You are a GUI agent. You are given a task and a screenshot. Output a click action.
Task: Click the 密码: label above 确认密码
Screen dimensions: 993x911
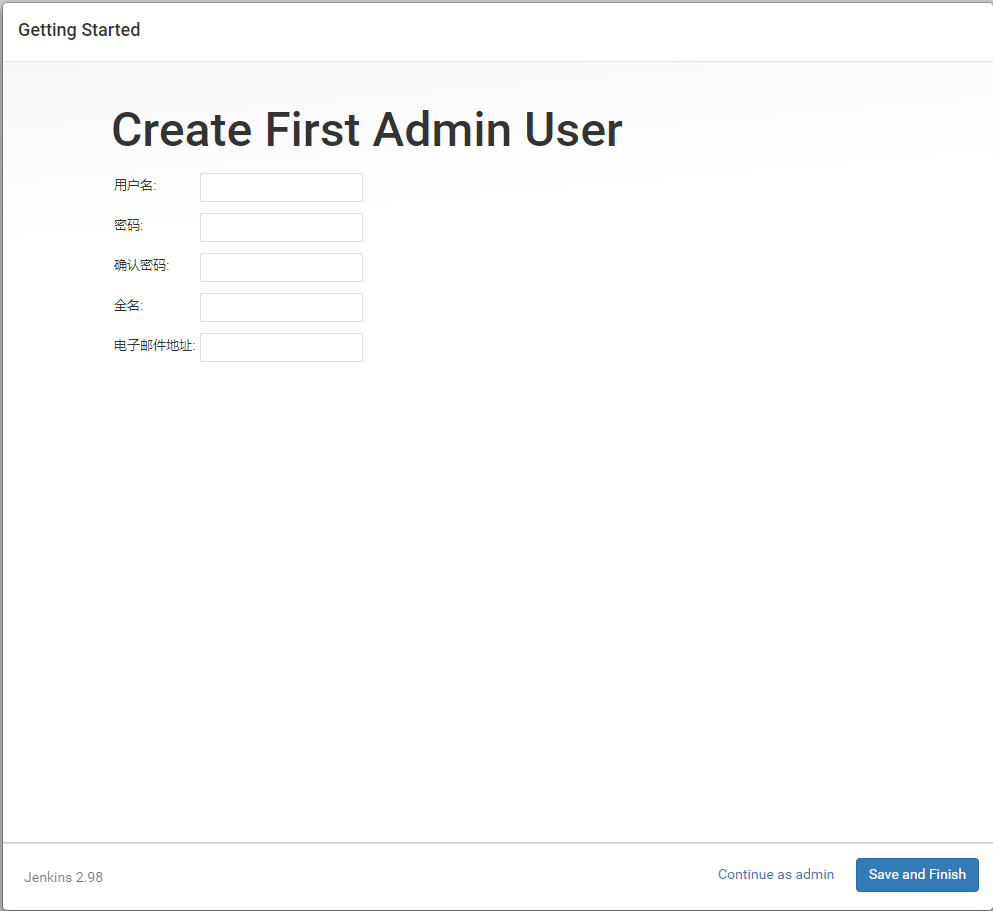point(129,225)
